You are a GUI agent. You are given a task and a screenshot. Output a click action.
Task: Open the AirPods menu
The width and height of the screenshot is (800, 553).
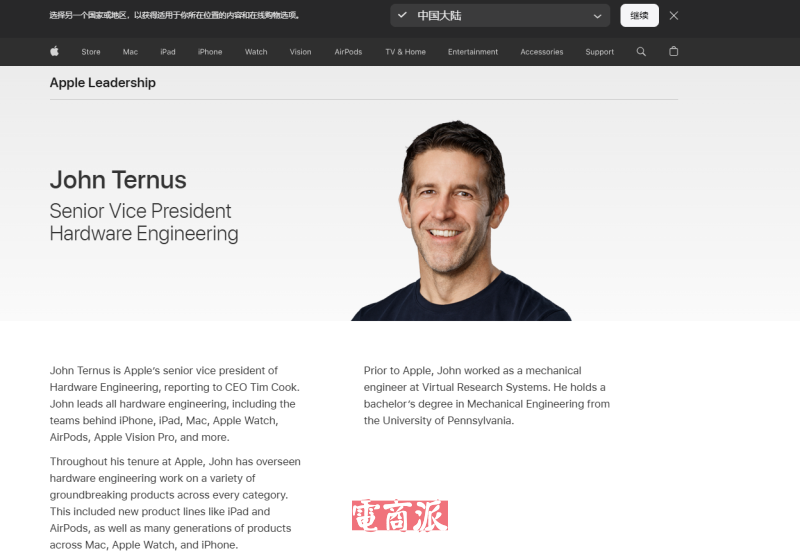[348, 52]
